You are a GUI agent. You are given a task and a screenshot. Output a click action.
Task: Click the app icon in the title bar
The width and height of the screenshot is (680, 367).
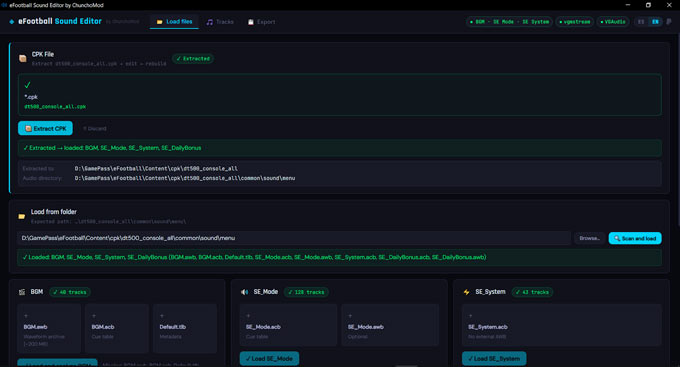[4, 5]
